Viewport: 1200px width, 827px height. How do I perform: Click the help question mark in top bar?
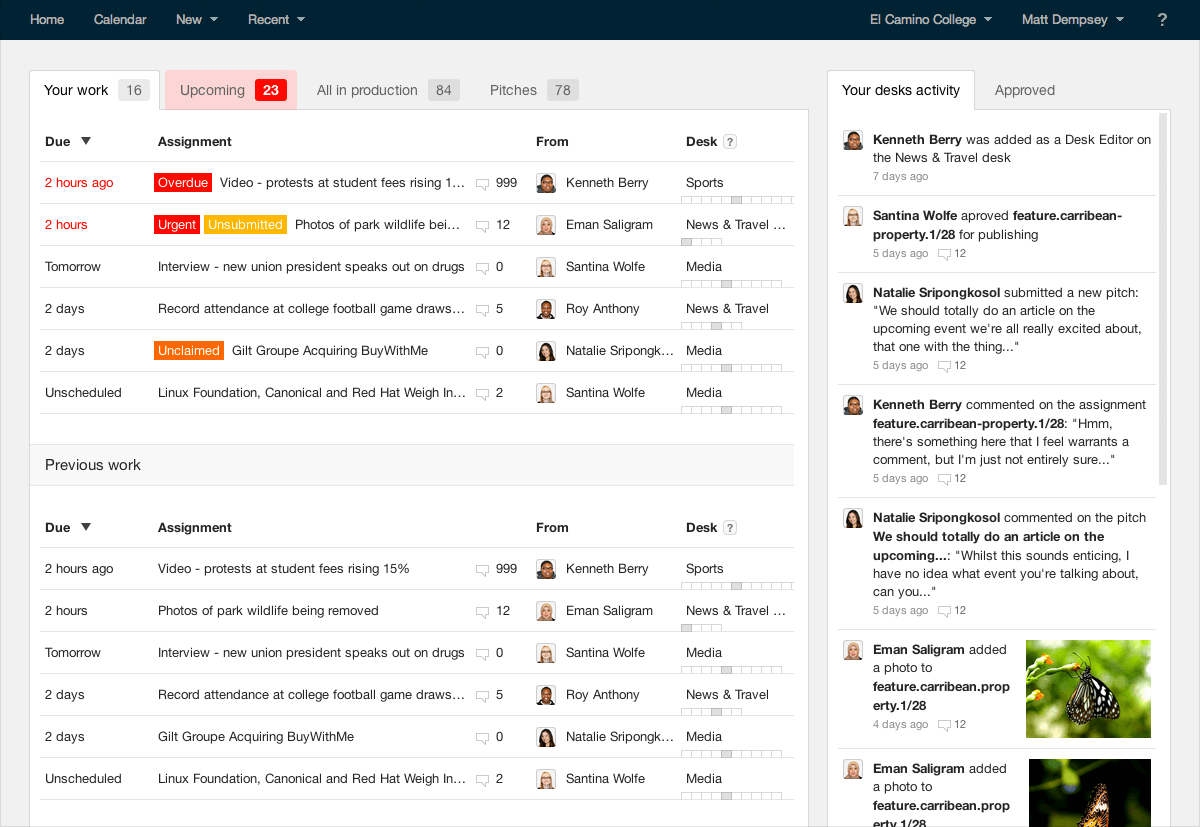[x=1162, y=20]
